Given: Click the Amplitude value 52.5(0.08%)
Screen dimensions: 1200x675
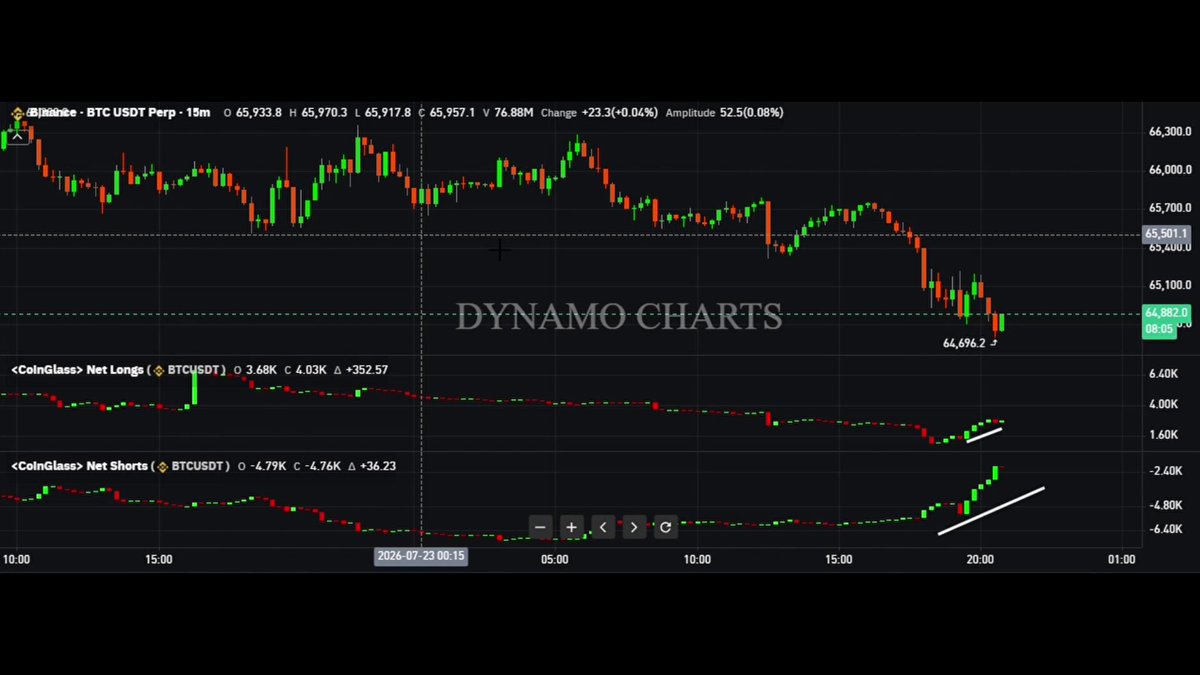Looking at the screenshot, I should tap(750, 113).
